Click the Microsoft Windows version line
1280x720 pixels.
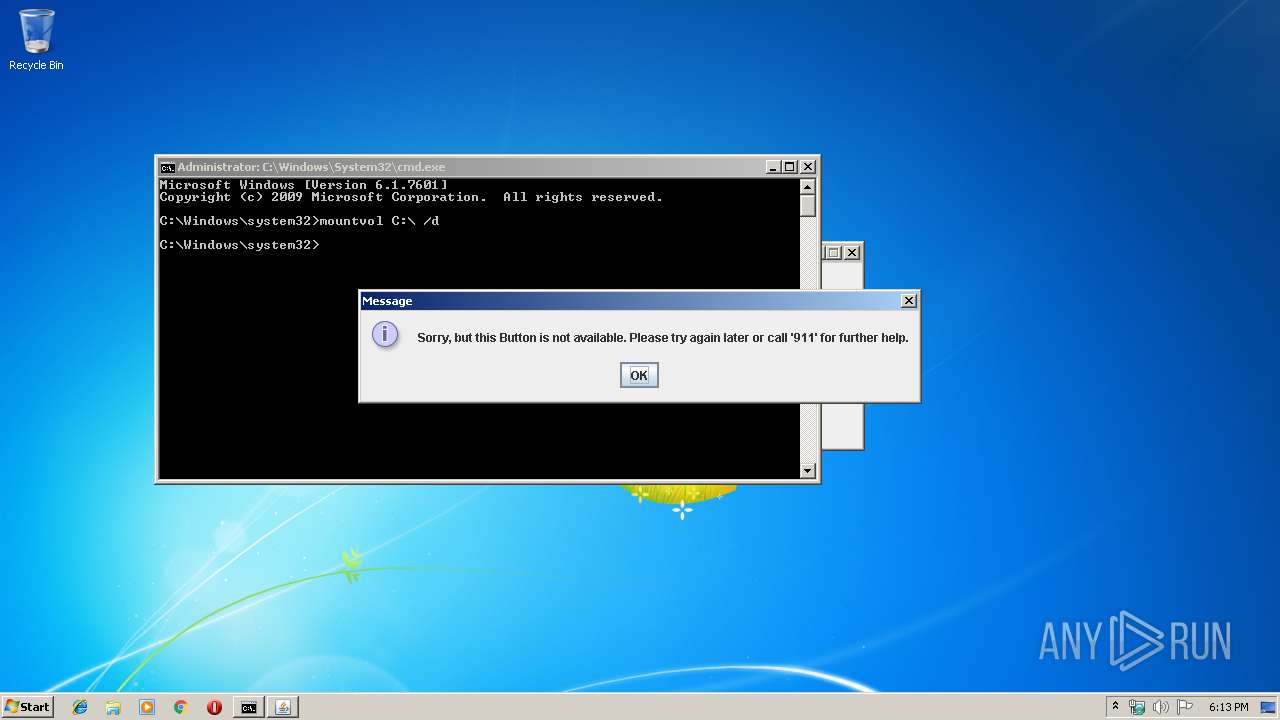click(x=304, y=185)
